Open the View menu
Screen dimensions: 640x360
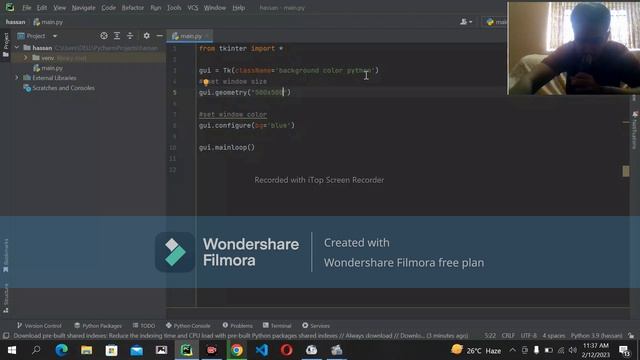pos(59,8)
